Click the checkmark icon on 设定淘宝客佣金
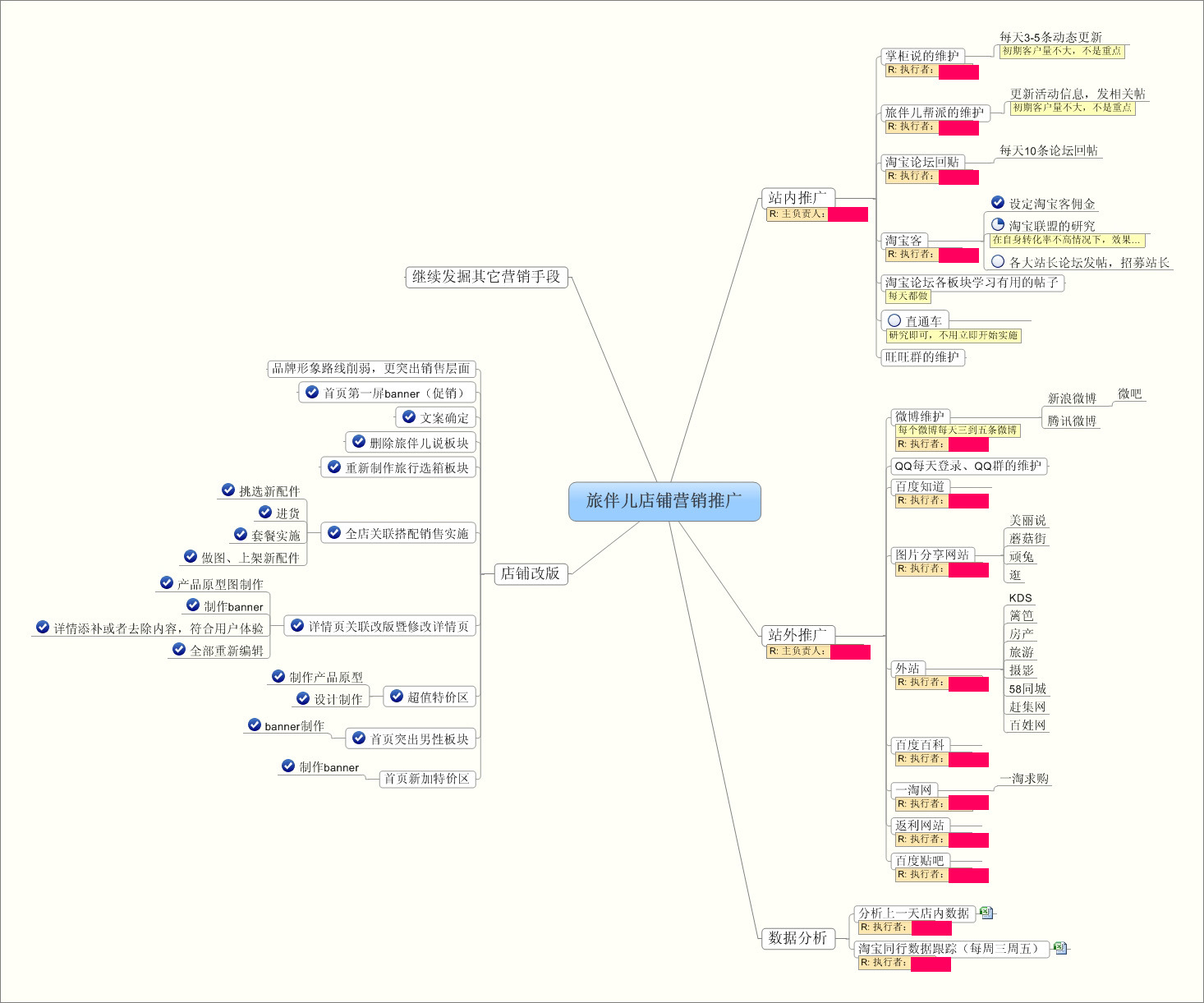This screenshot has height=1003, width=1204. tap(998, 202)
